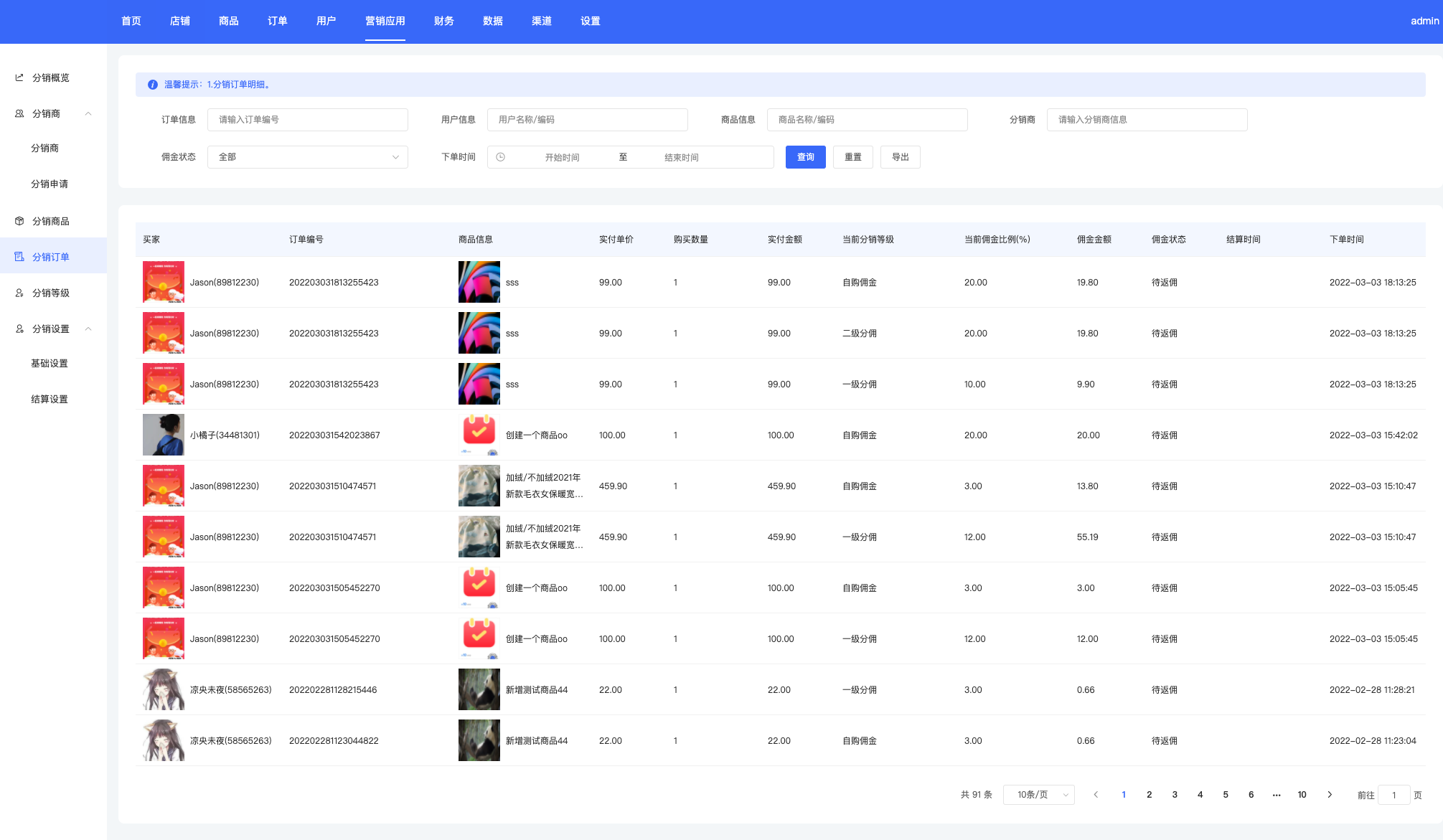
Task: Collapse the 分销设置 sidebar submenu chevron
Action: (88, 329)
